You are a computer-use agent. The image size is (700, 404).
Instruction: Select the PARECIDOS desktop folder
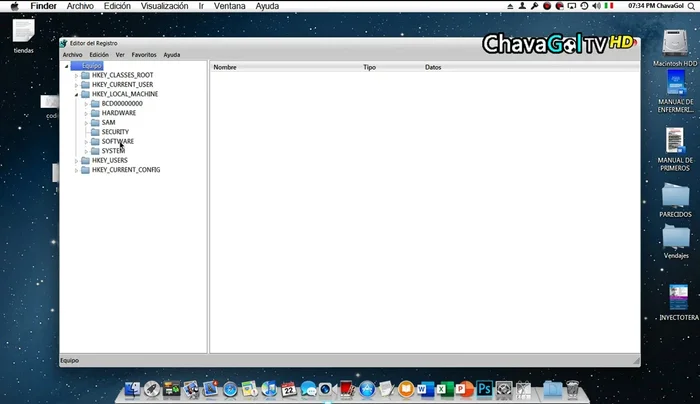pyautogui.click(x=675, y=200)
